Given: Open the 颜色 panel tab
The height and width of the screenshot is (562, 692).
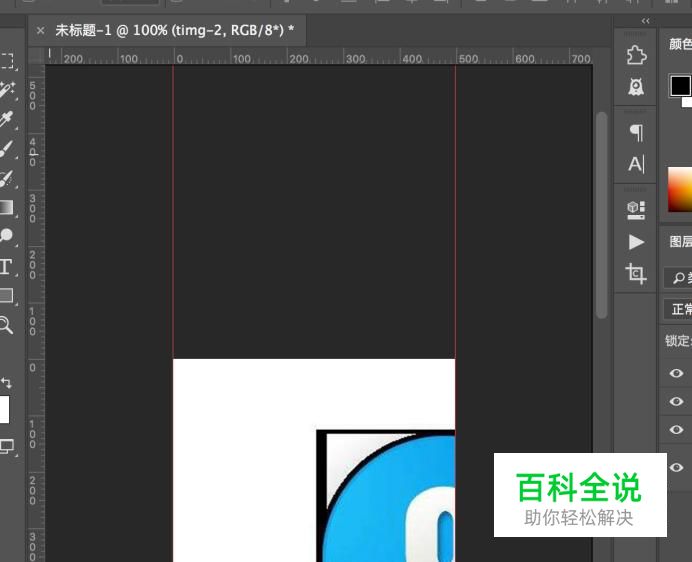Looking at the screenshot, I should (x=681, y=44).
